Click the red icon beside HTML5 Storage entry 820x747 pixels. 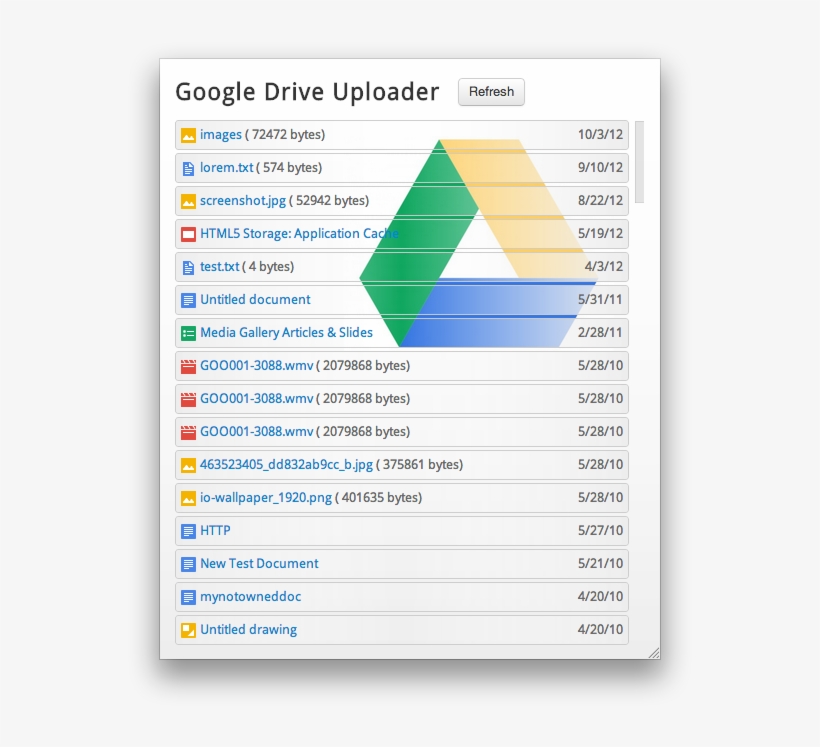coord(188,233)
